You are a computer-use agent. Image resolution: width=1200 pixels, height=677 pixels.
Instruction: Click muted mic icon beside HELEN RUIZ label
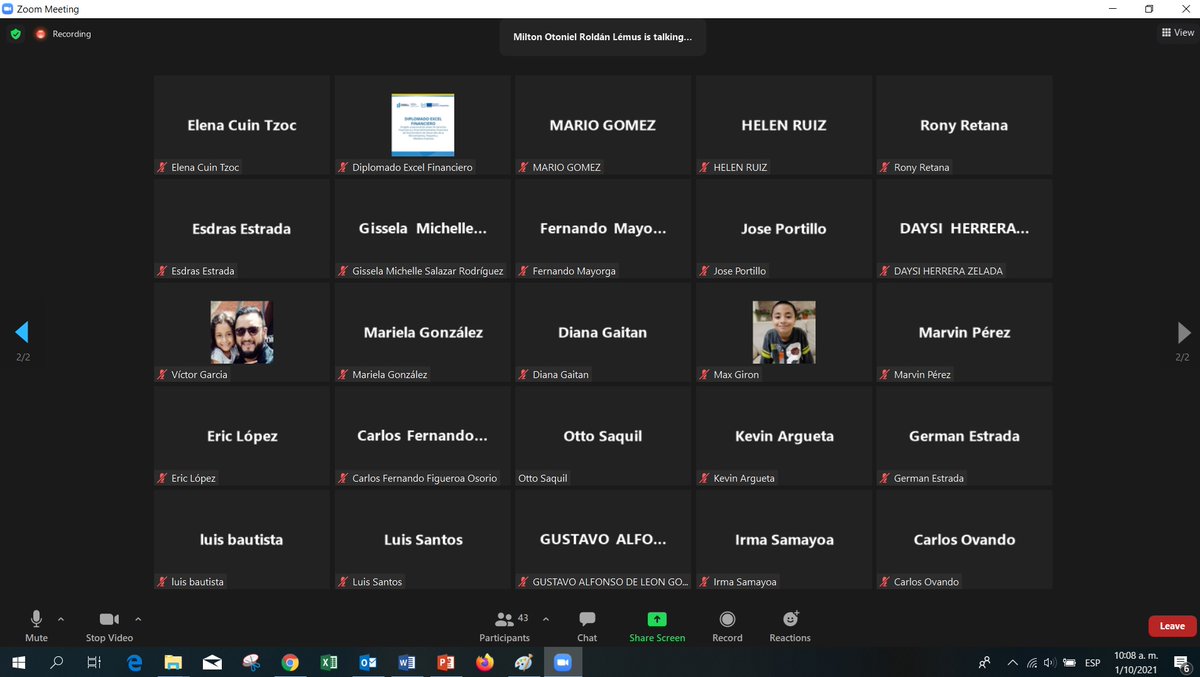pos(704,167)
